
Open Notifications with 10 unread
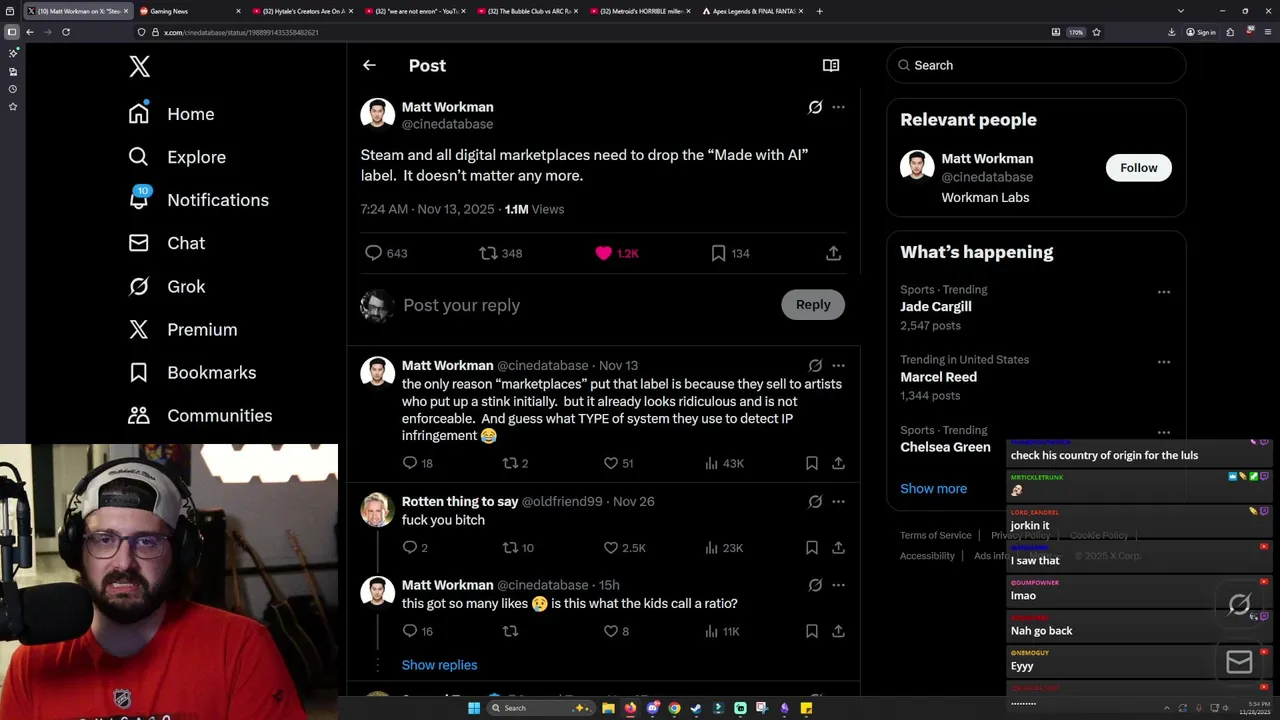click(x=198, y=200)
